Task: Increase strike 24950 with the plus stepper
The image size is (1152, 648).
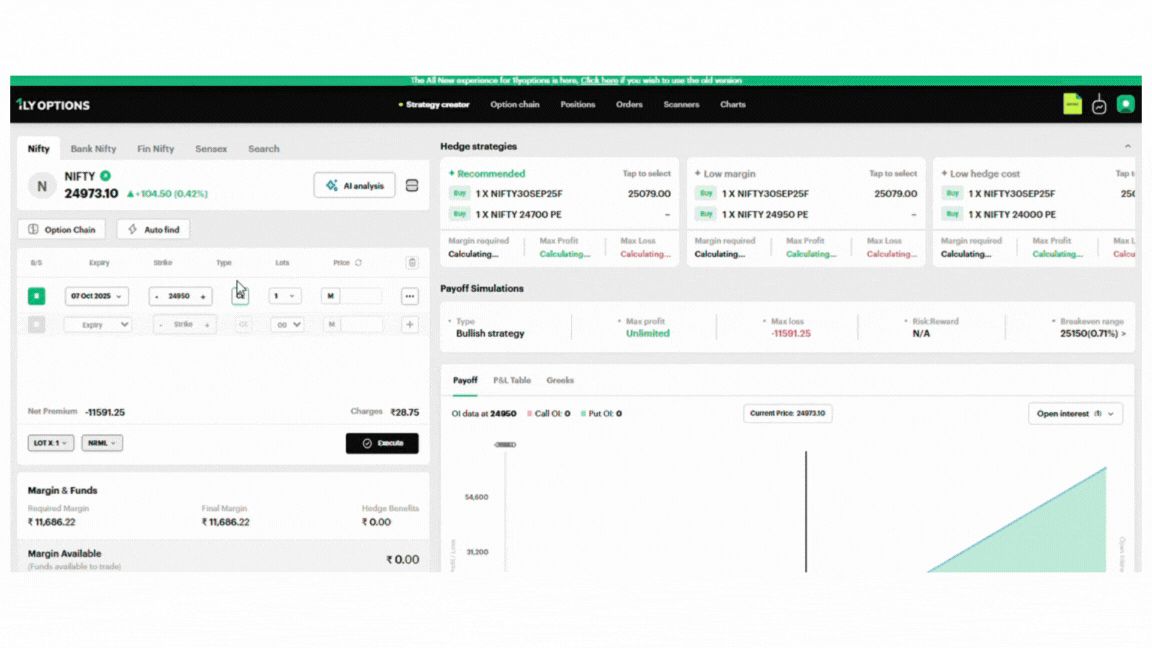Action: (203, 297)
